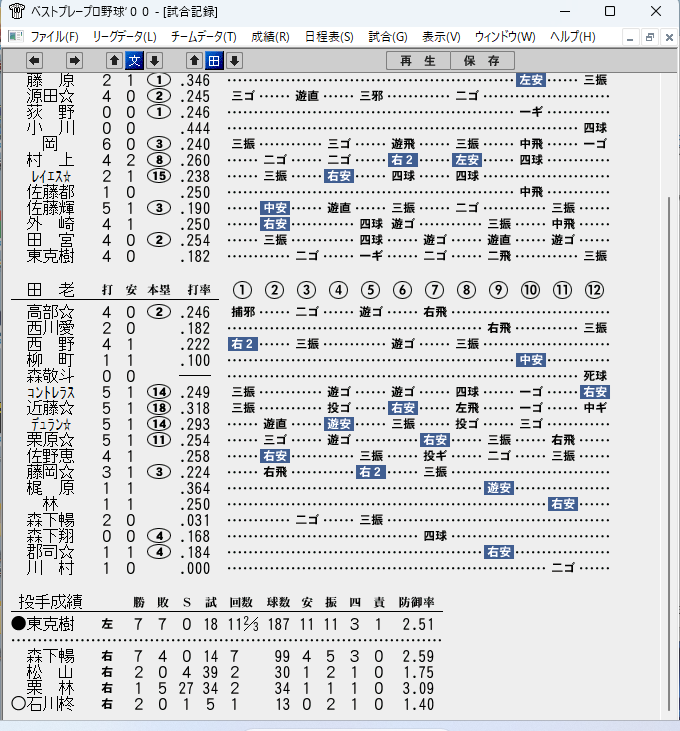
Task: Click home run count ⑱ for 近藤☆
Action: click(159, 408)
